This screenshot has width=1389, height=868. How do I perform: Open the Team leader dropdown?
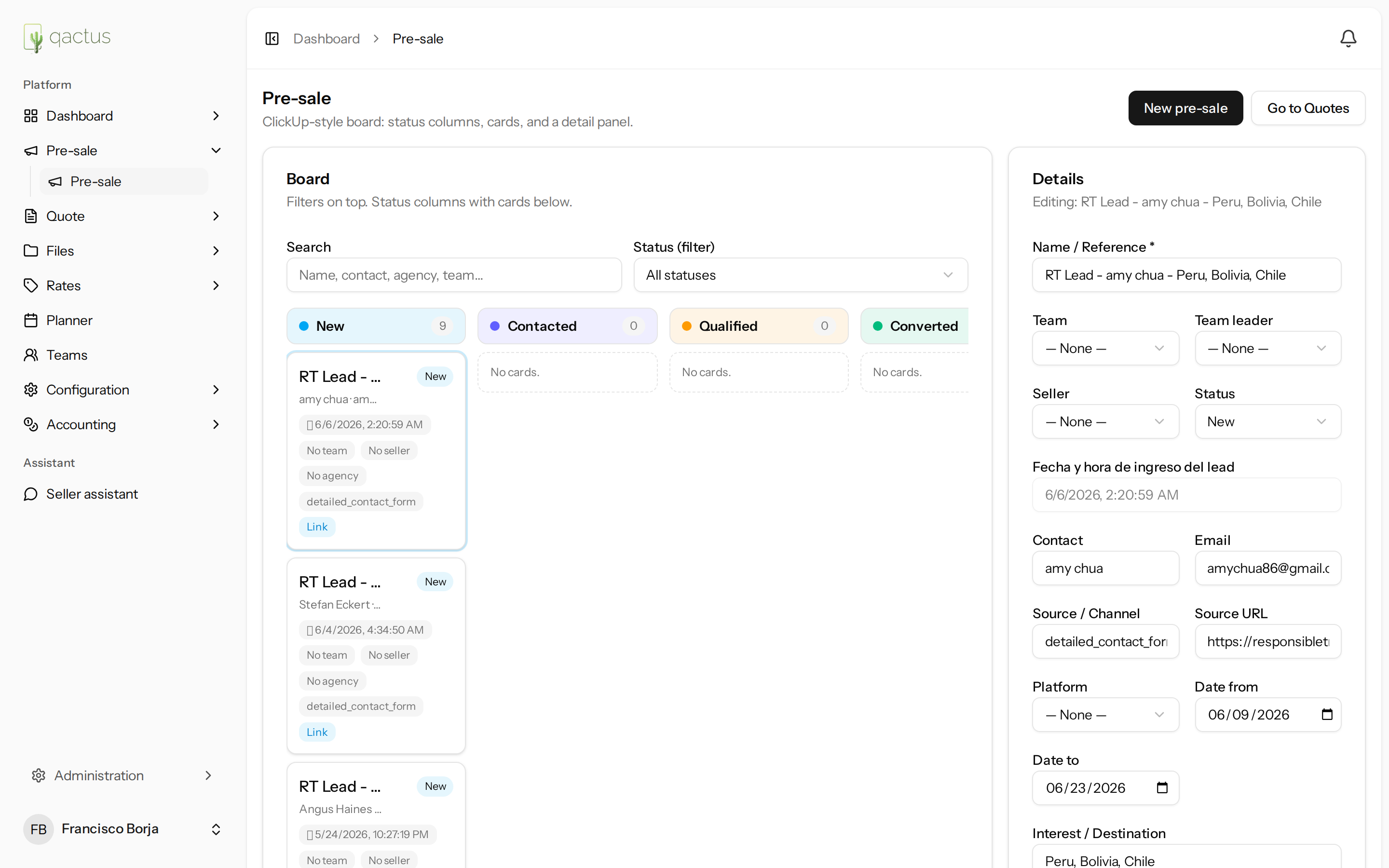pyautogui.click(x=1267, y=349)
